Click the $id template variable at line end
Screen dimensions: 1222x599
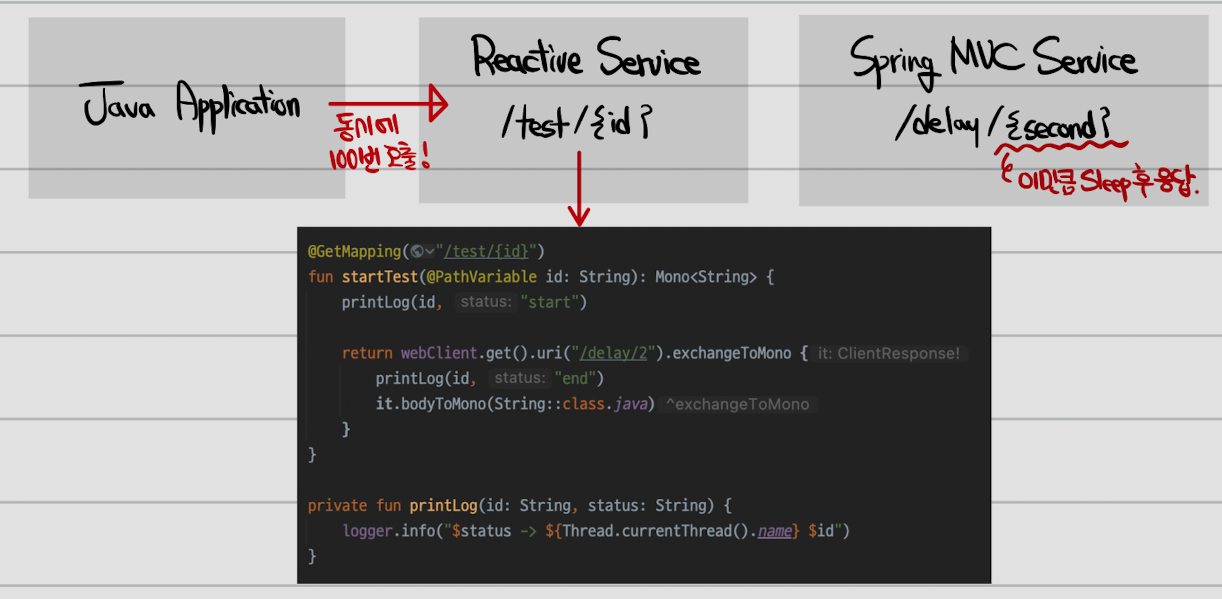tap(821, 531)
